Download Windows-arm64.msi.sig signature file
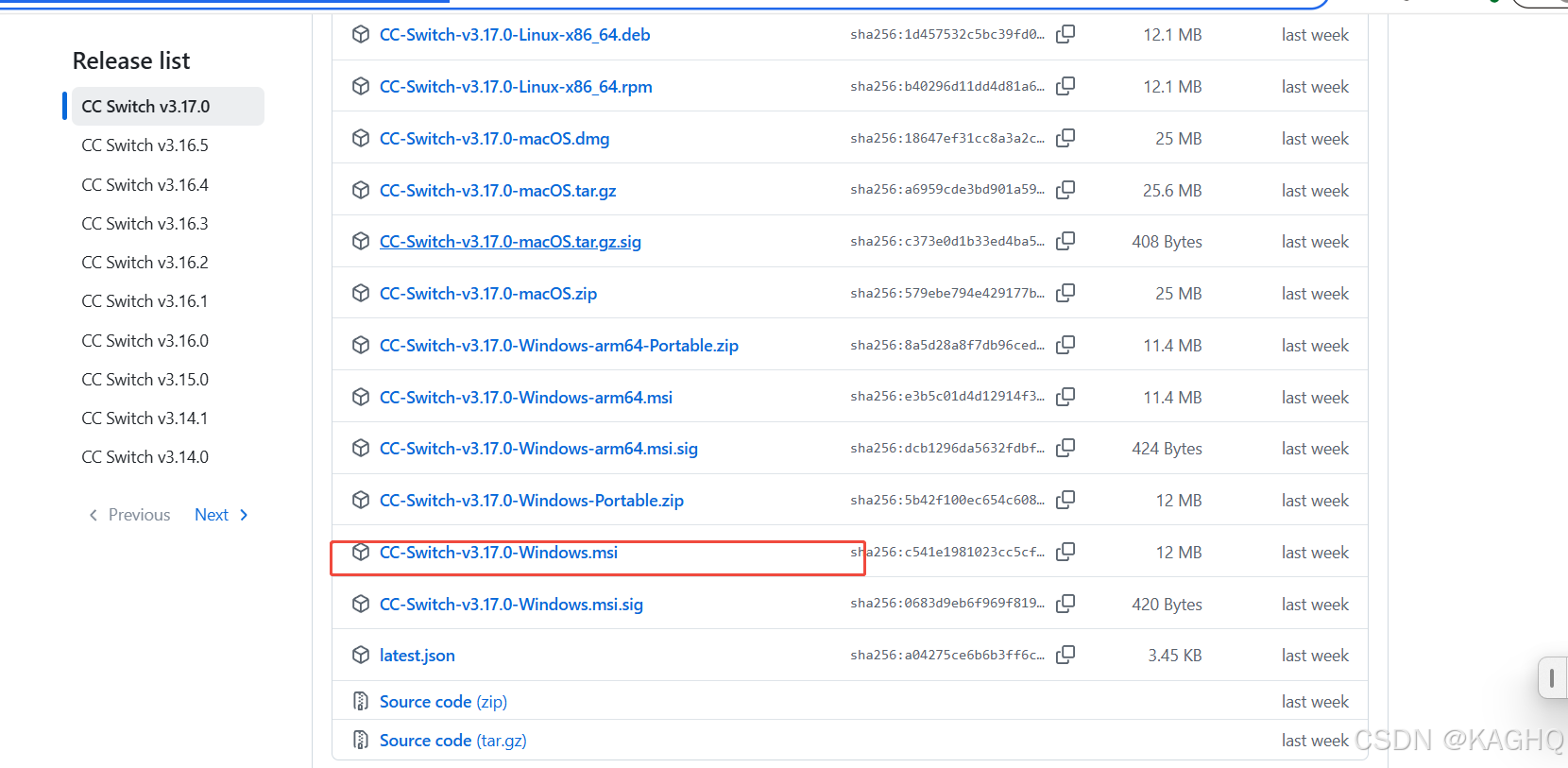Screen dimensions: 1568x768 point(538,449)
